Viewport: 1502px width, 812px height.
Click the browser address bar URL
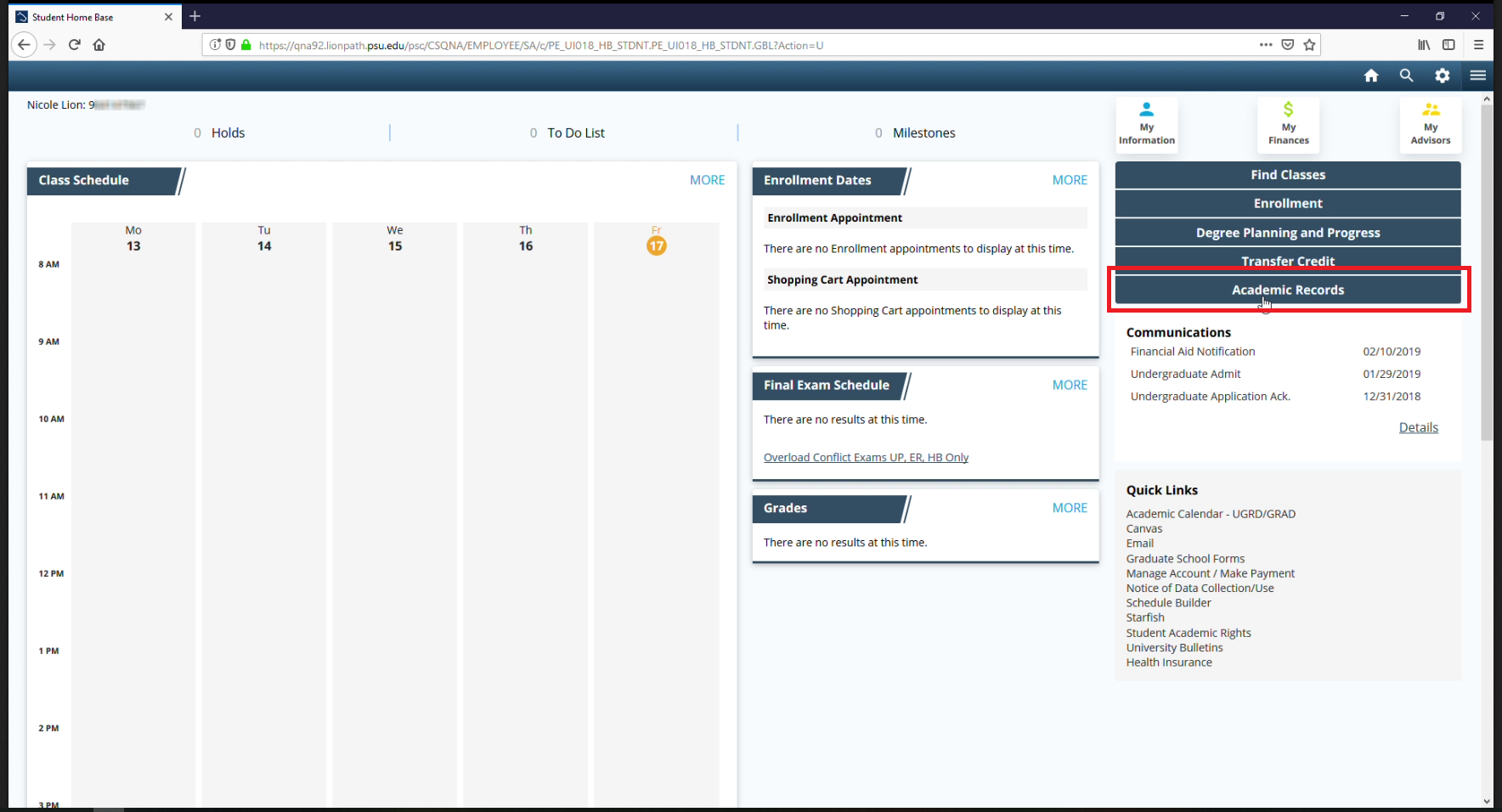point(541,45)
